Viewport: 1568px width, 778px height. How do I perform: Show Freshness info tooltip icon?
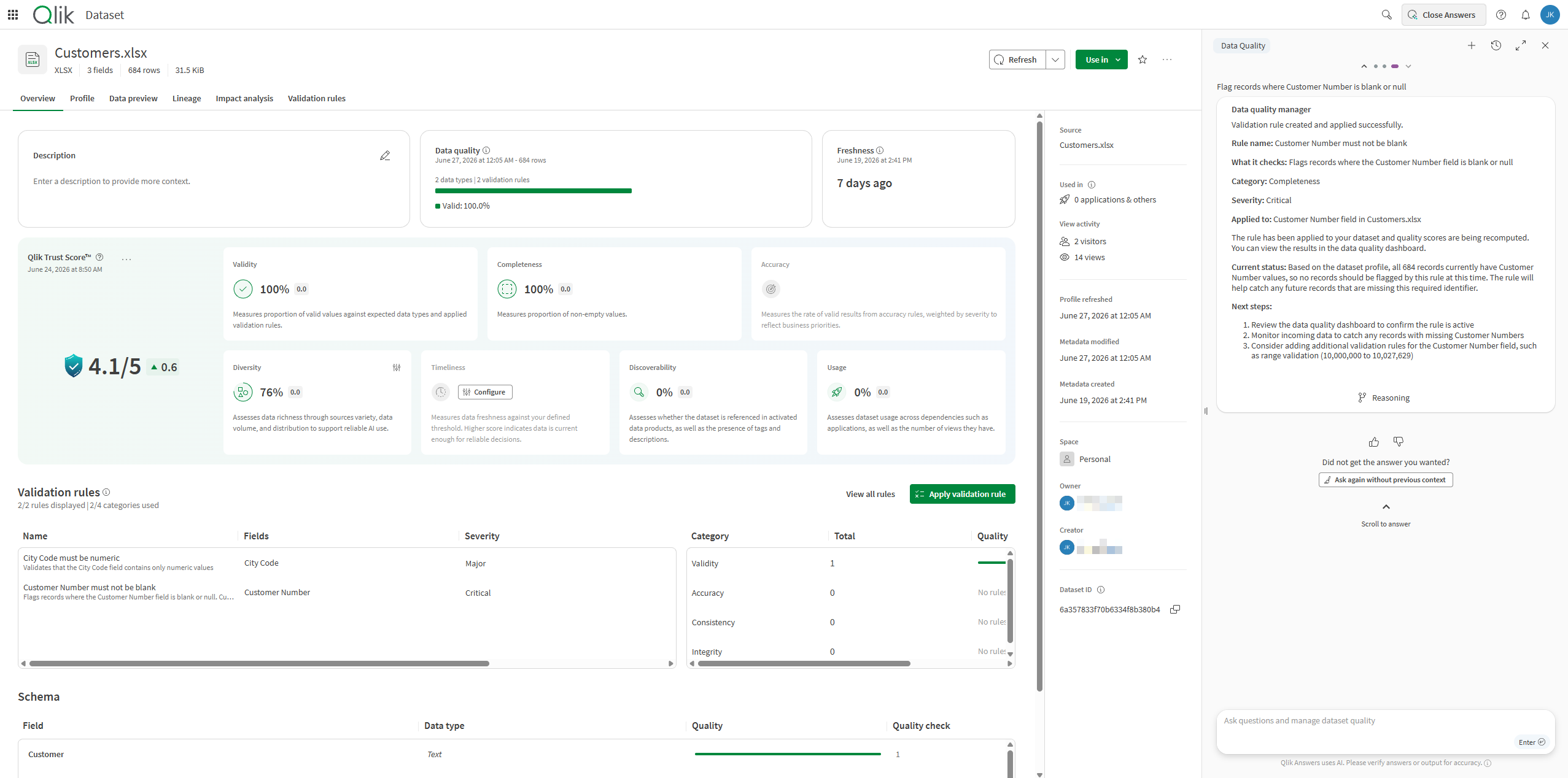pos(880,150)
